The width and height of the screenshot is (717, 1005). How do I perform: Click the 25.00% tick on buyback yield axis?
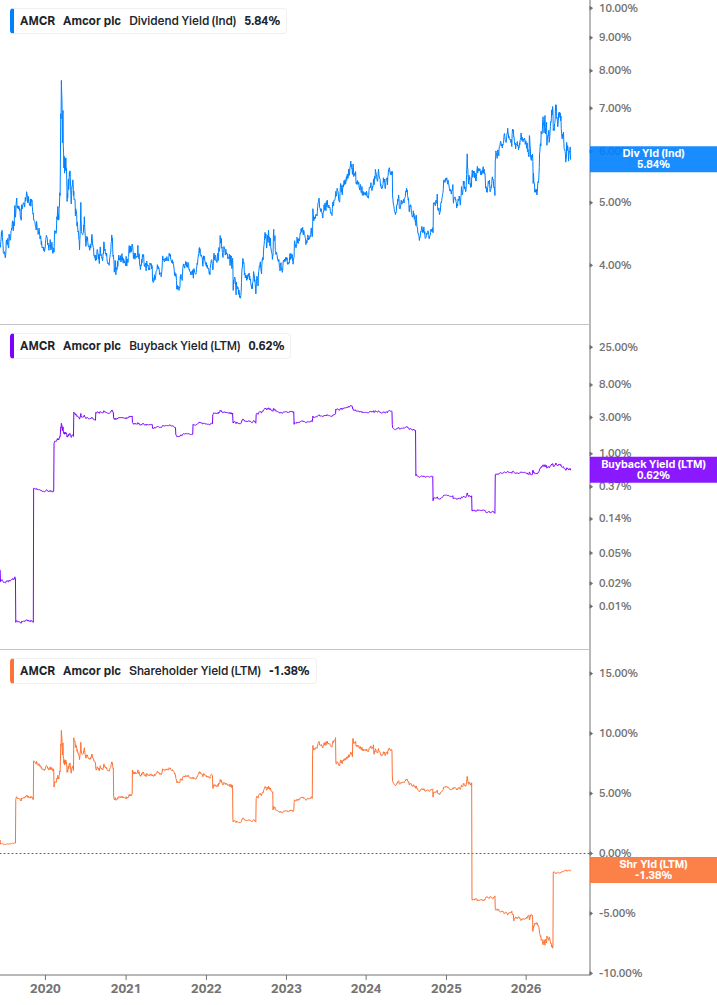click(x=618, y=347)
